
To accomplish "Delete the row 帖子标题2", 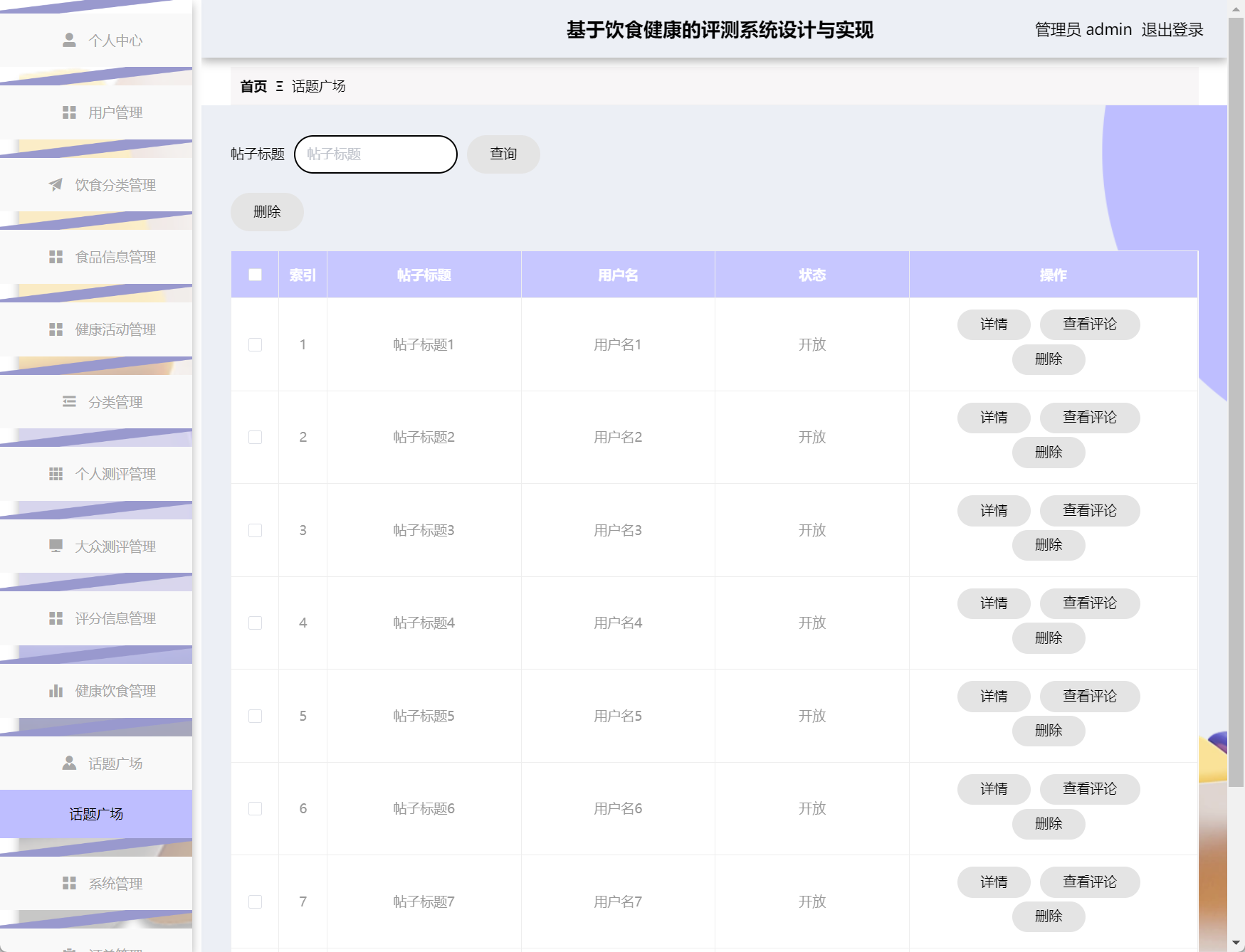I will click(1049, 453).
